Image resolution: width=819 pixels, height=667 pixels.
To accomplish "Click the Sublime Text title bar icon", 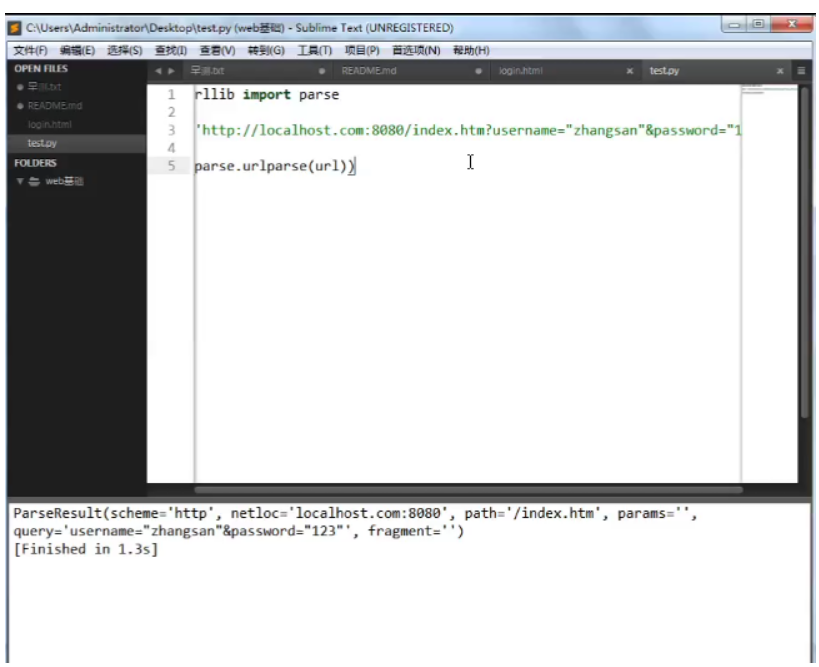I will [x=14, y=28].
